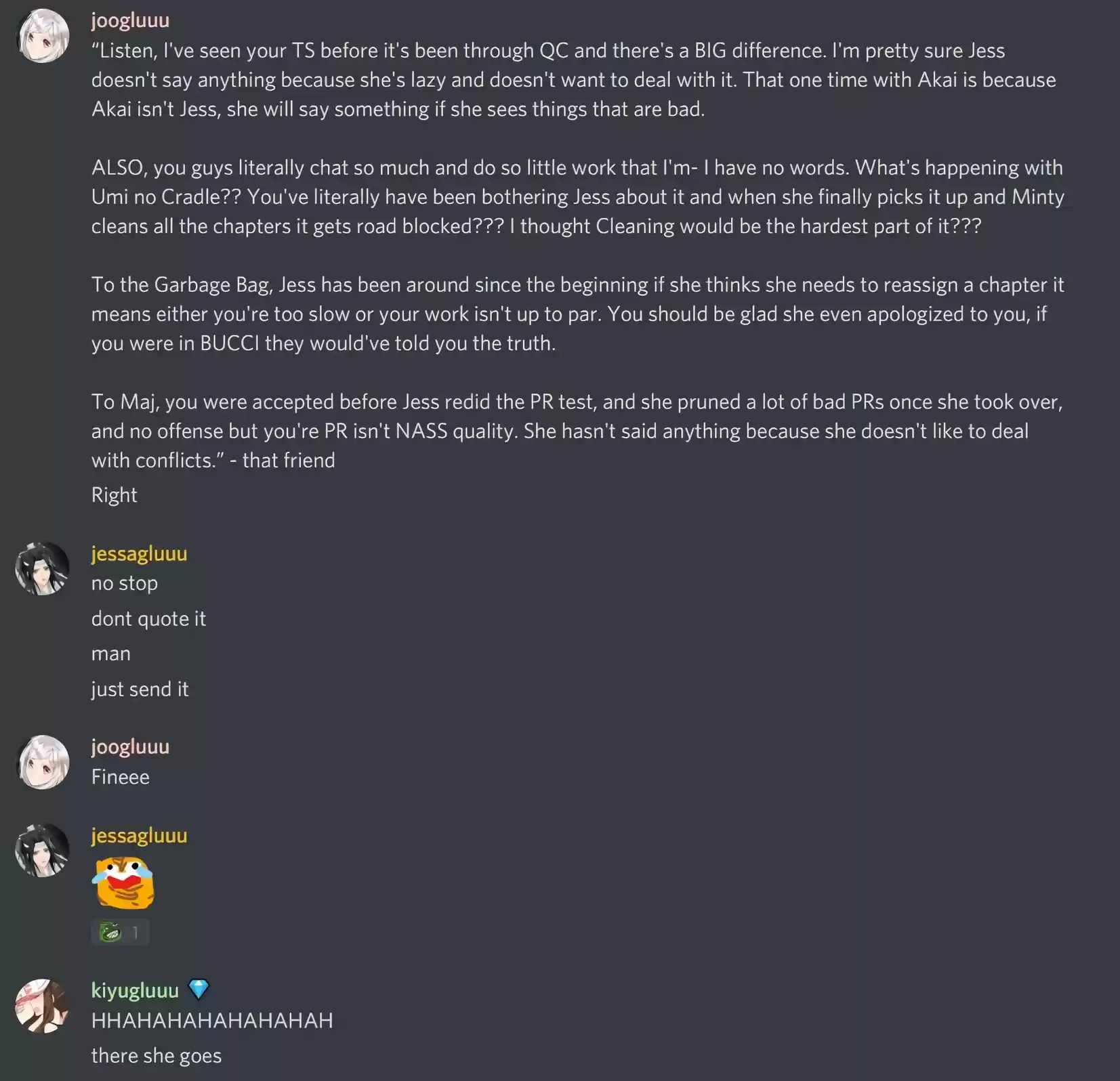Select the 'Fineee' message

[121, 777]
